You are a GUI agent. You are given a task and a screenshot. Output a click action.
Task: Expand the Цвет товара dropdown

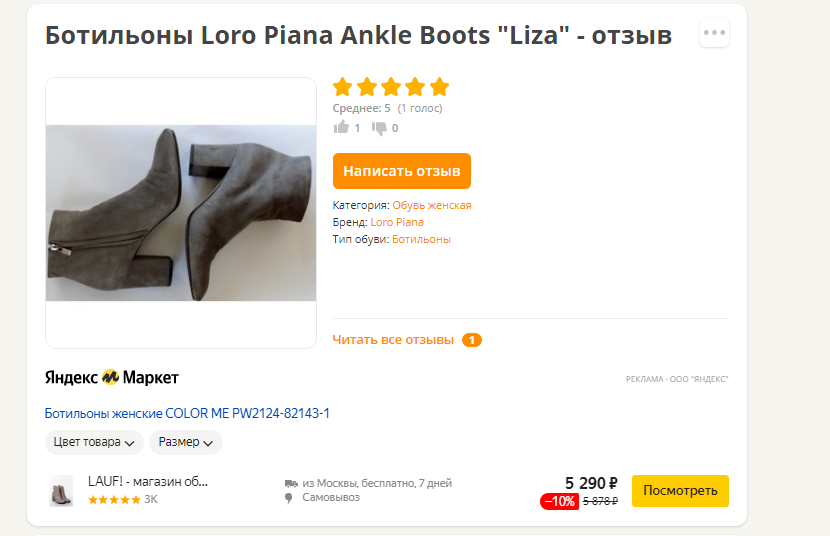tap(94, 442)
